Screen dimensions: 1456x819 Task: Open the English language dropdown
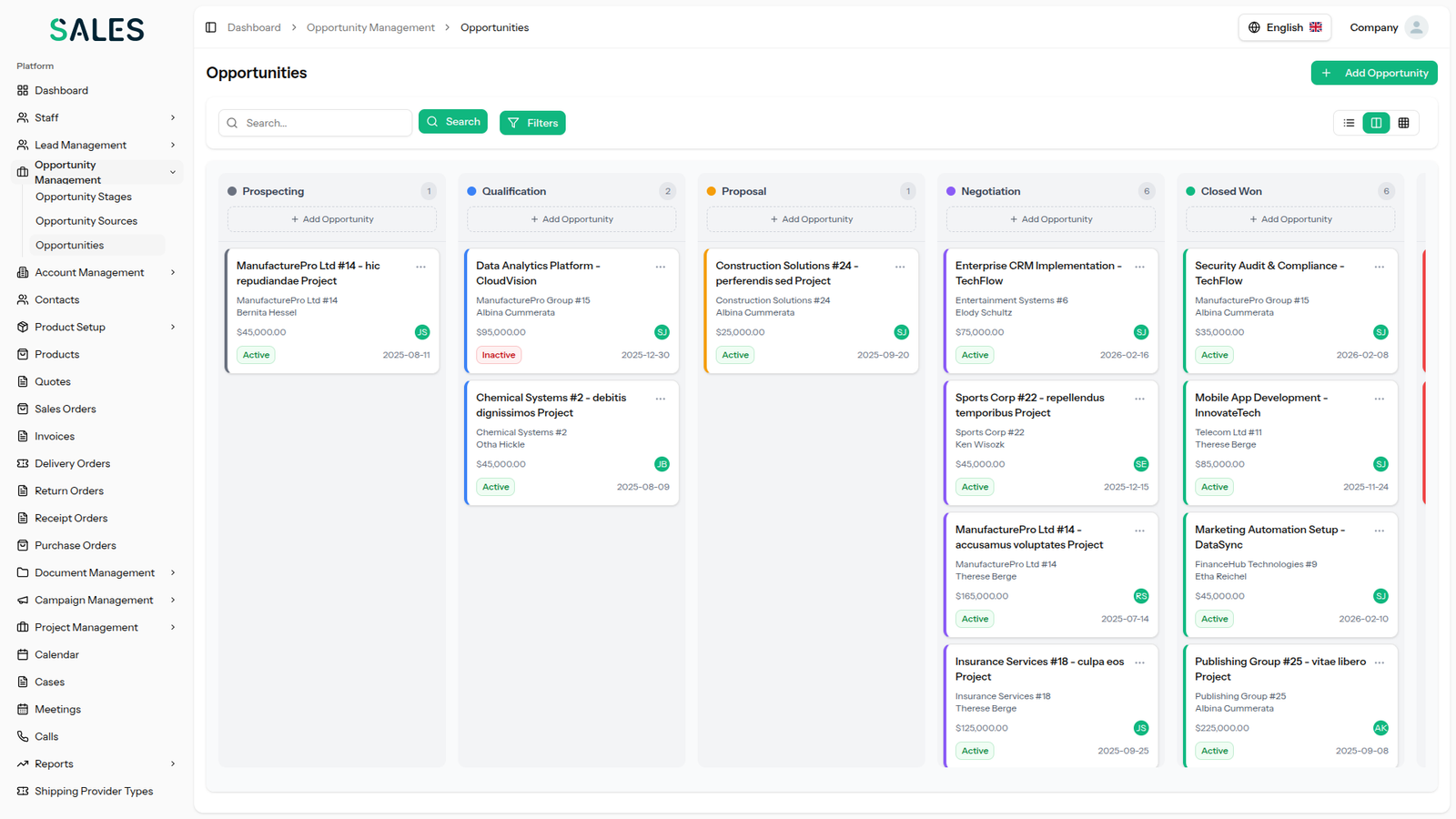click(x=1284, y=27)
